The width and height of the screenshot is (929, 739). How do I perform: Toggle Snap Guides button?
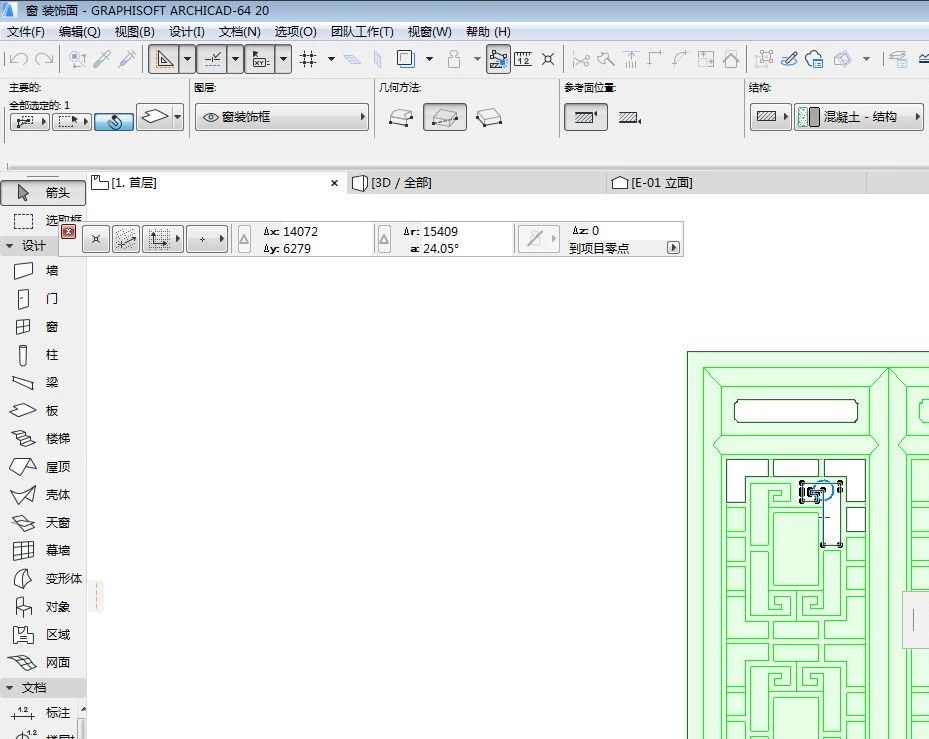click(212, 59)
